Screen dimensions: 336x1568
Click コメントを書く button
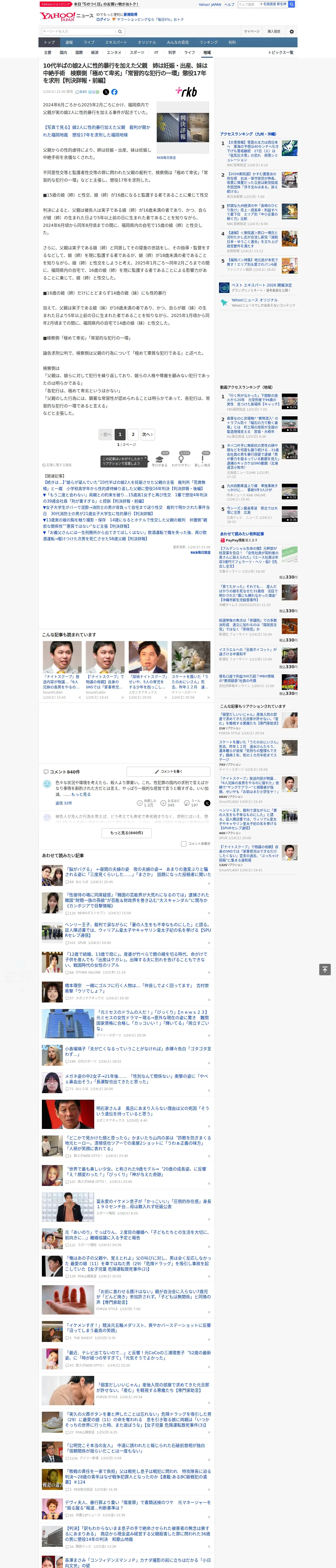click(168, 771)
